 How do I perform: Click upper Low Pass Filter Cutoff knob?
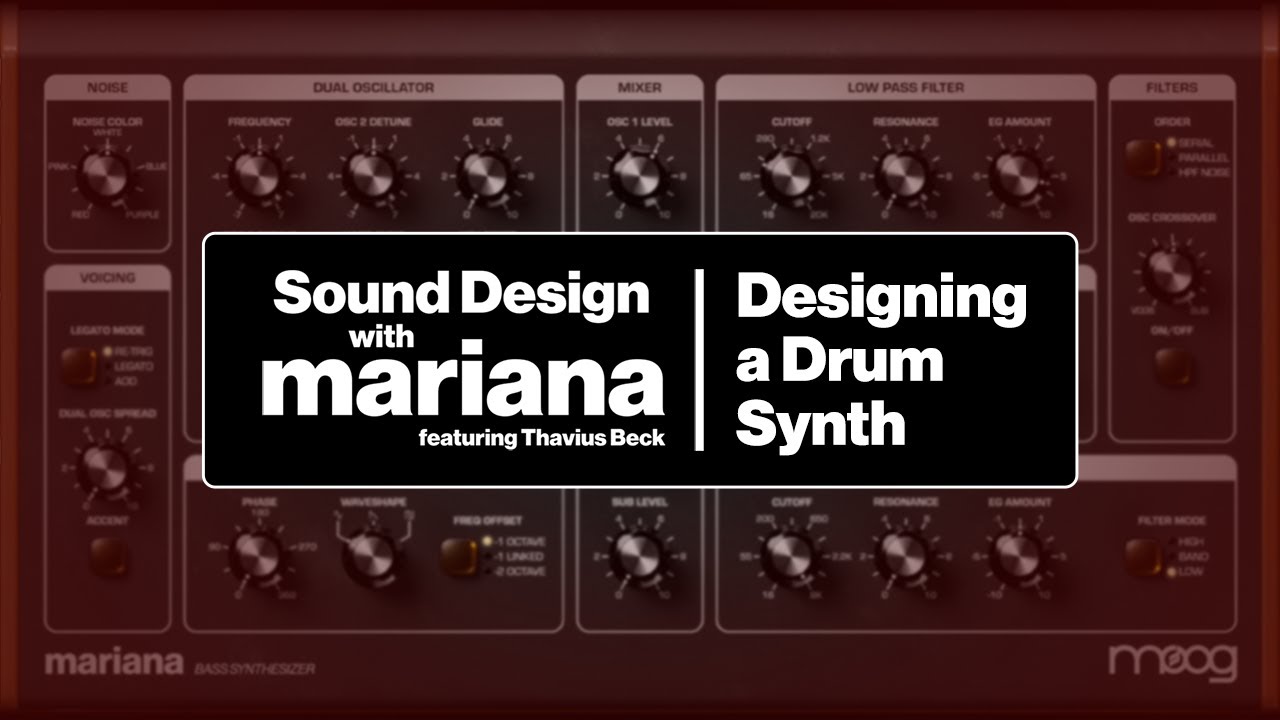pos(791,176)
